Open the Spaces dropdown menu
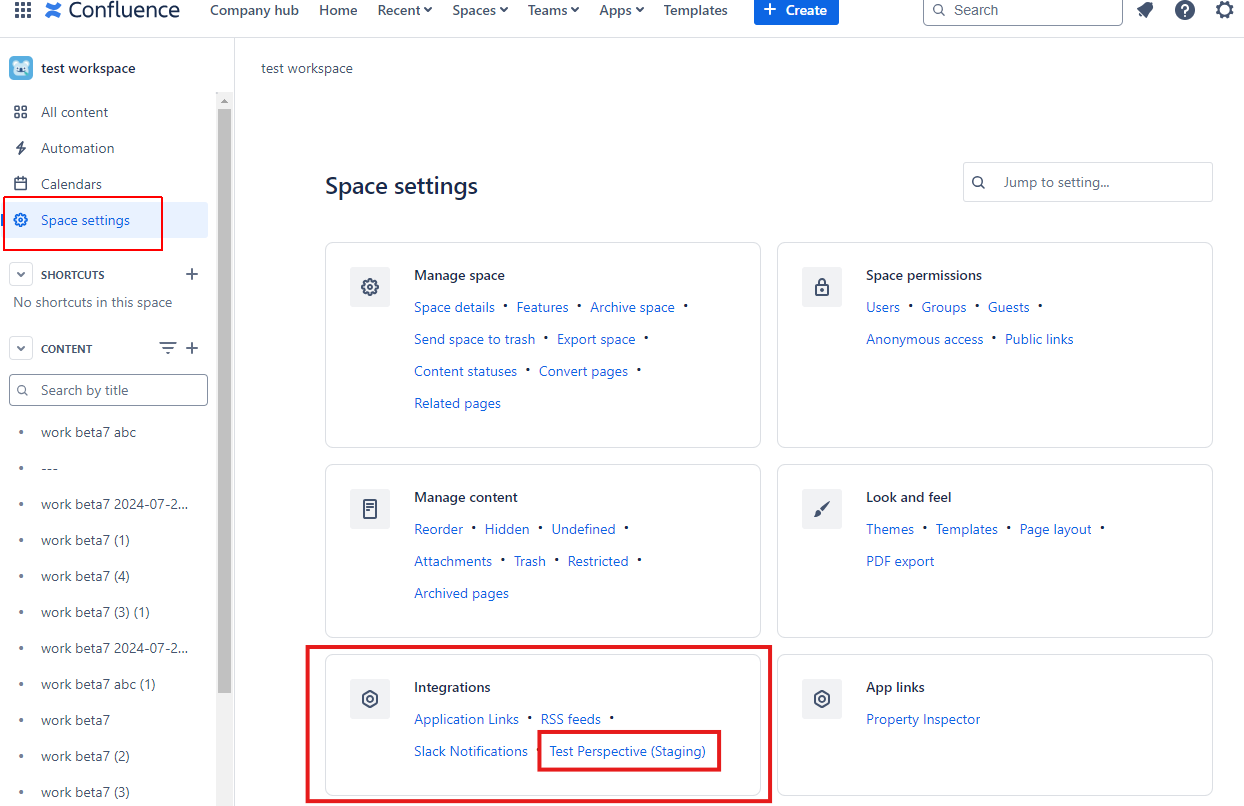The height and width of the screenshot is (806, 1244). 479,10
